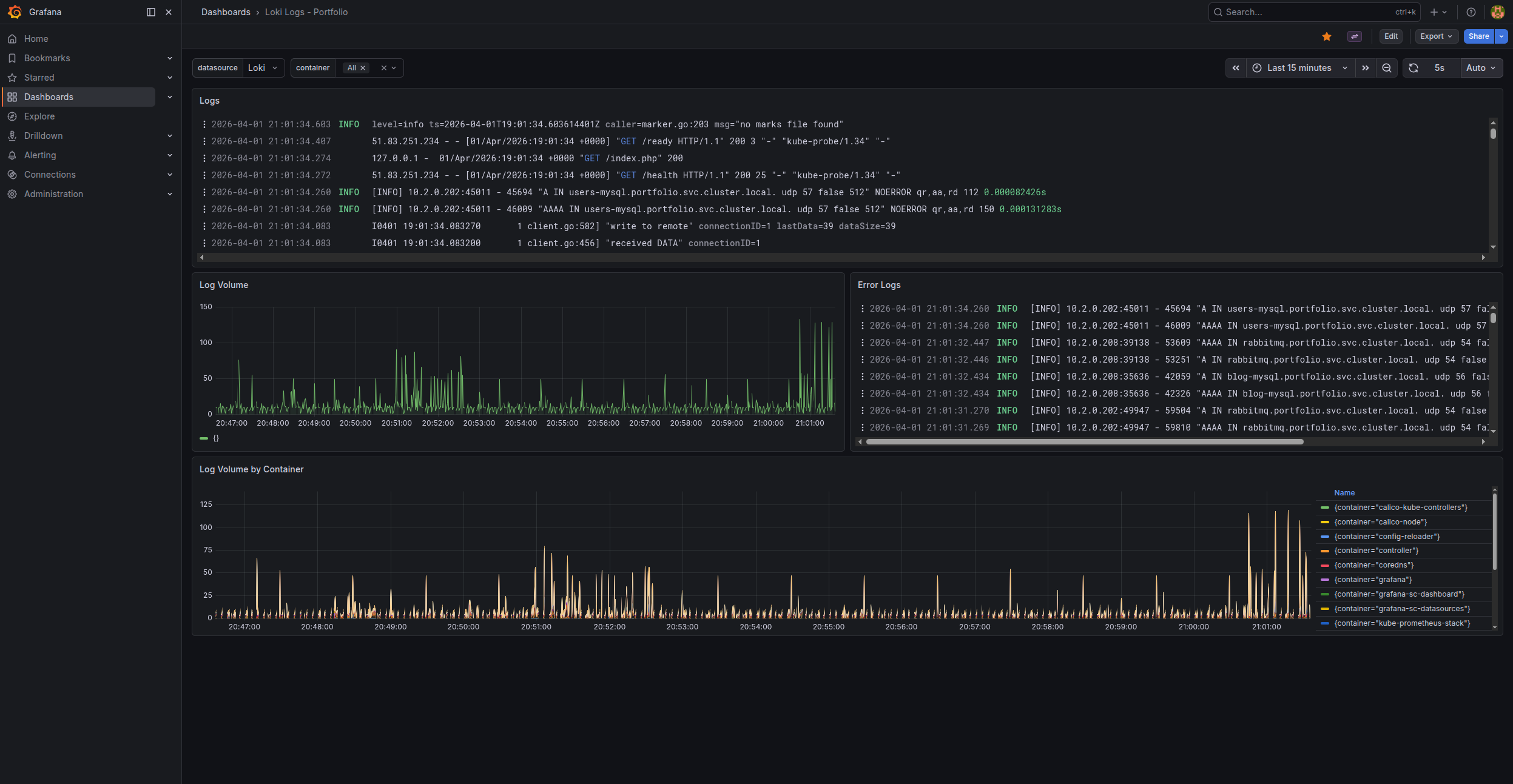Image resolution: width=1513 pixels, height=784 pixels.
Task: Click the grafana container color swatch in legend
Action: tap(1324, 580)
